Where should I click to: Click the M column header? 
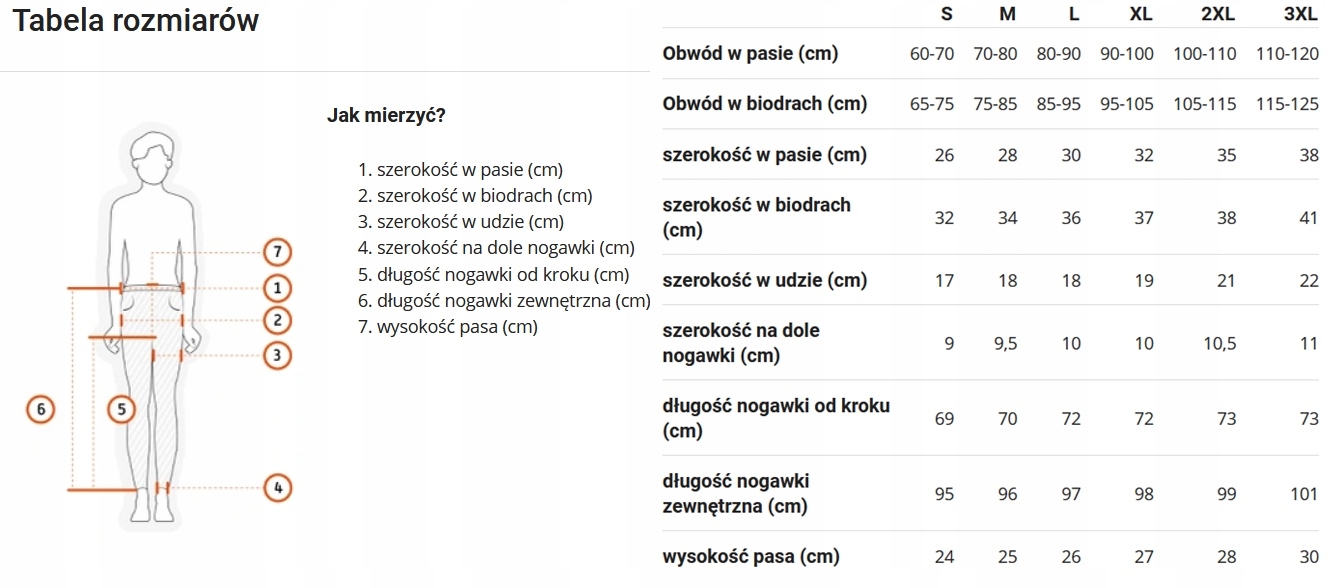click(x=1008, y=14)
